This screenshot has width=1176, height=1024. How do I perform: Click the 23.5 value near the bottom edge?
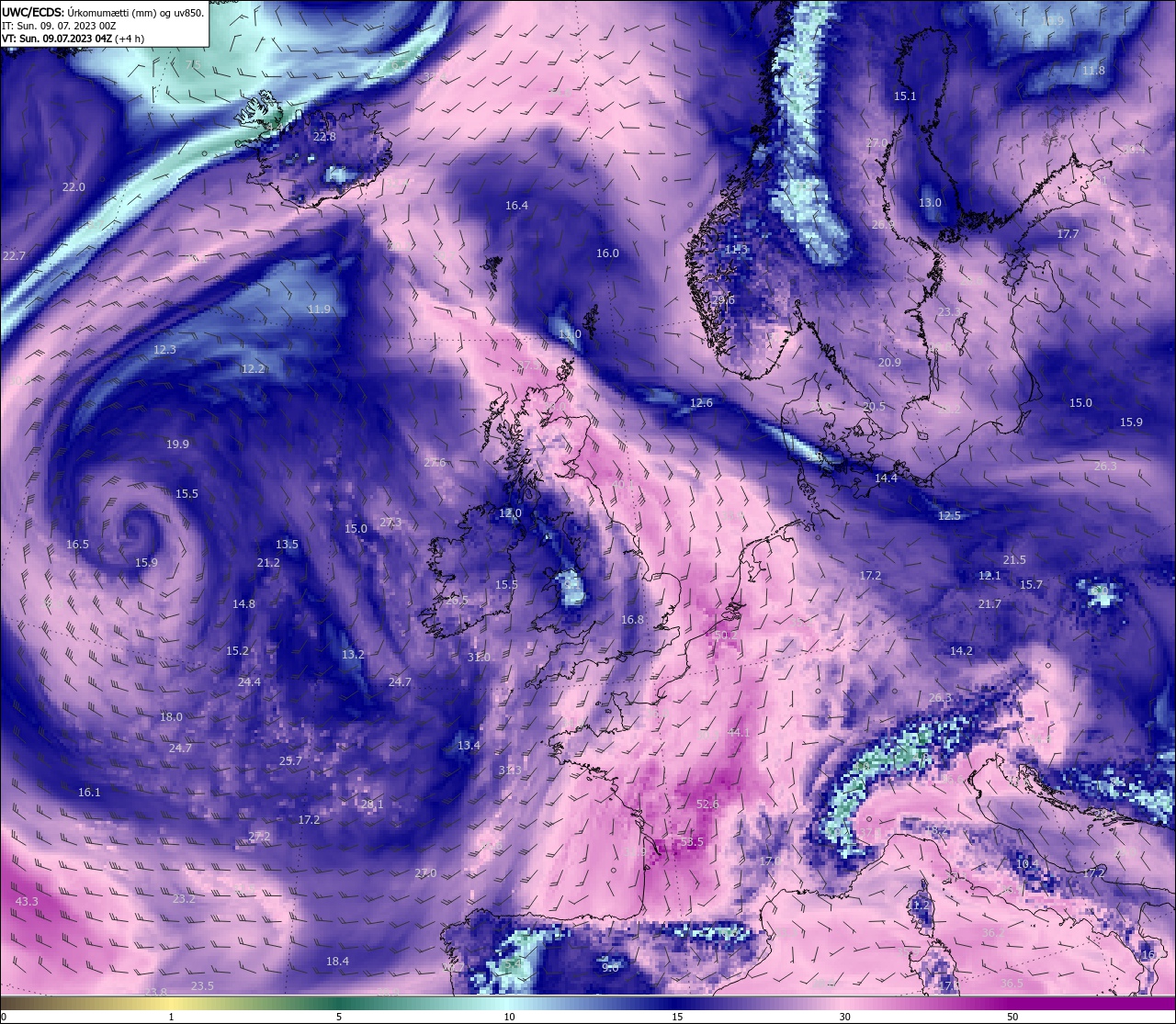coord(202,985)
